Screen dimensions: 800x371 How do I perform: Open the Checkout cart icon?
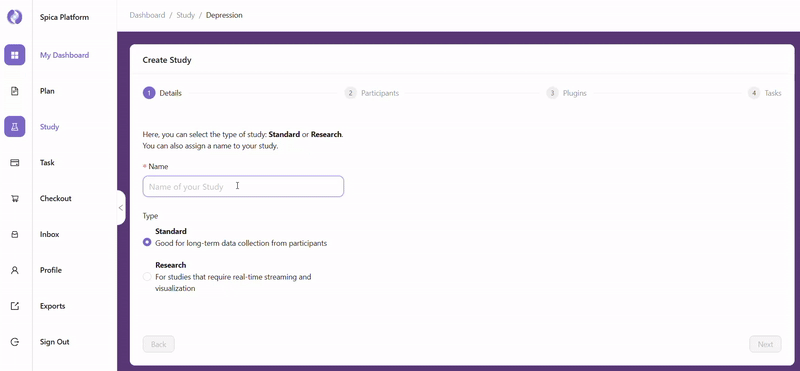tap(15, 199)
